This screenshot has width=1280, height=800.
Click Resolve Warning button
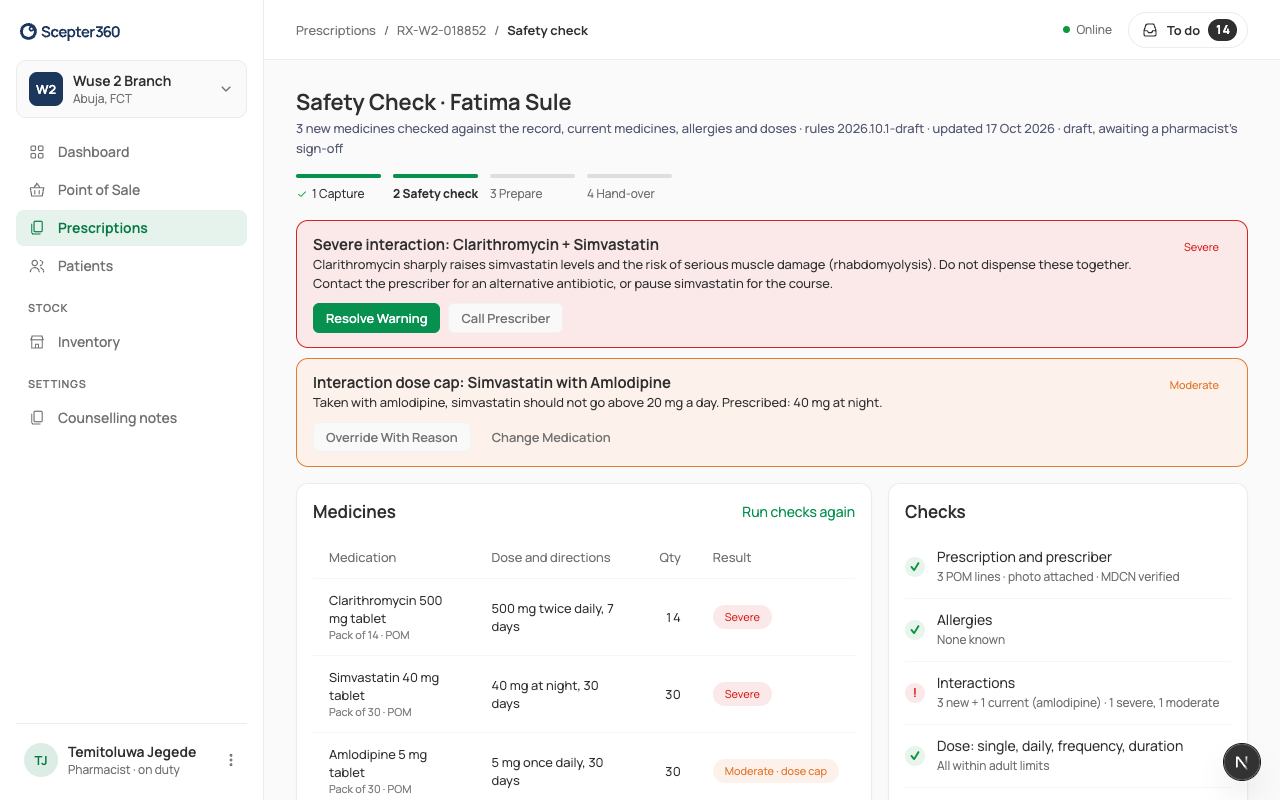tap(376, 318)
